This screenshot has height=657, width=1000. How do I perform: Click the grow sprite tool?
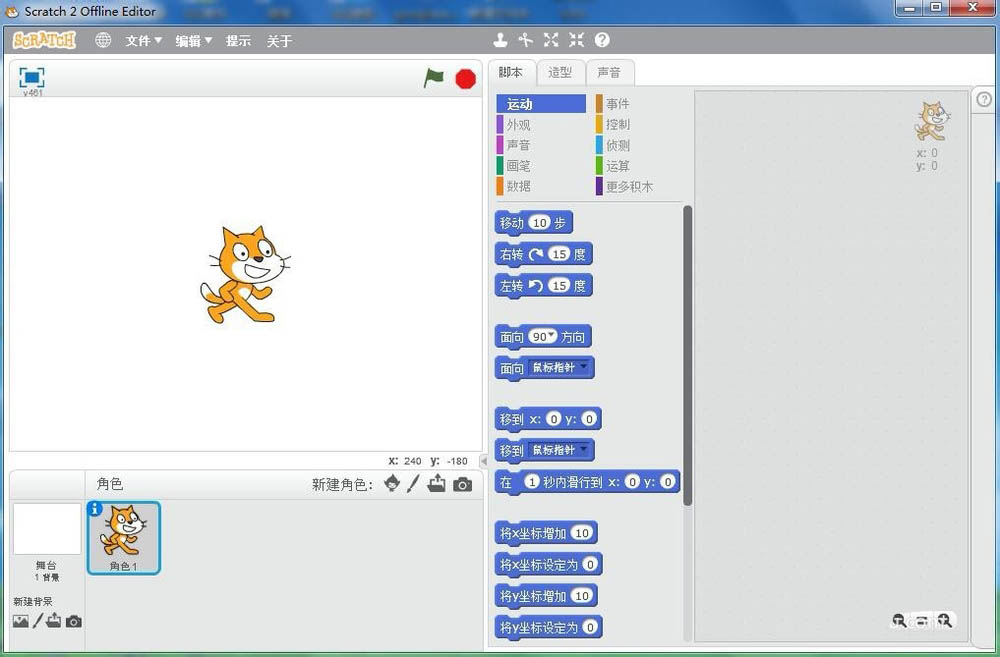(x=550, y=40)
